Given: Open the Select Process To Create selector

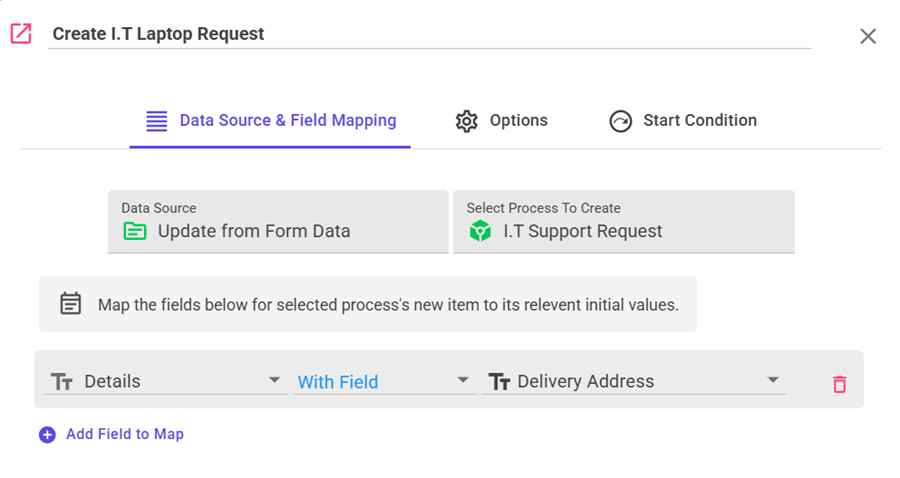Looking at the screenshot, I should coord(623,222).
